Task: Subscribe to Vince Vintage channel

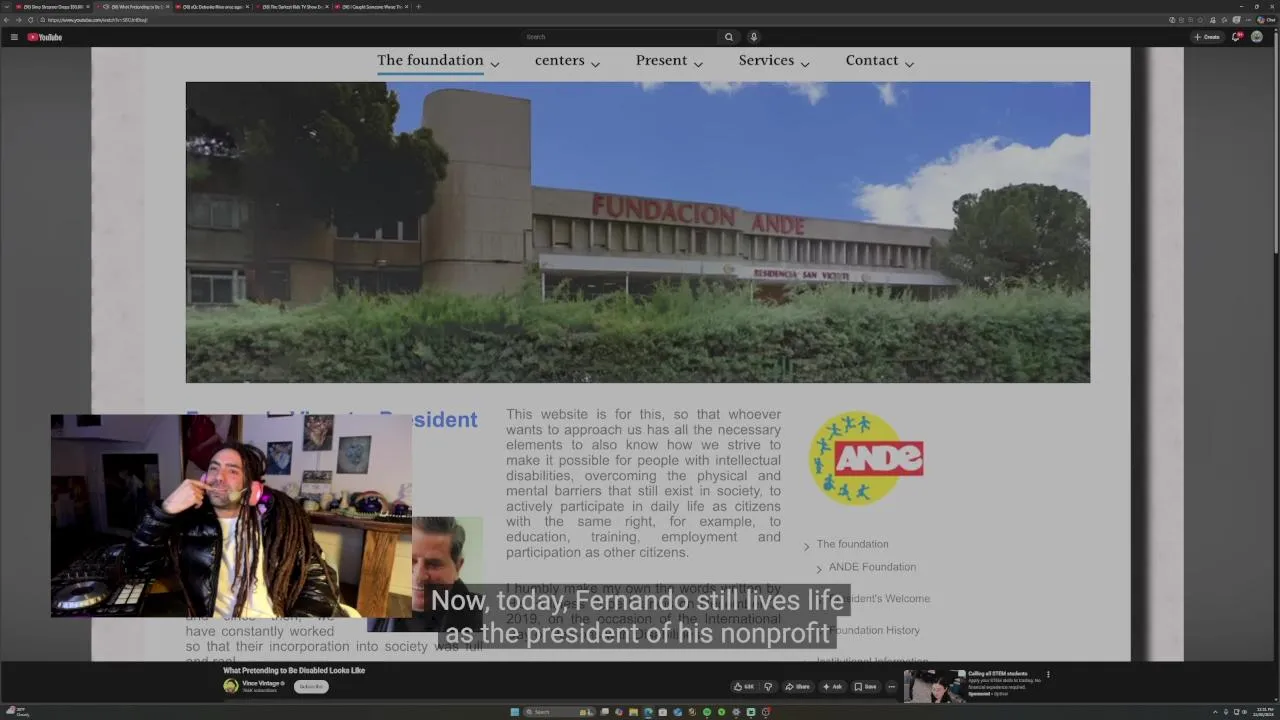Action: (x=312, y=686)
